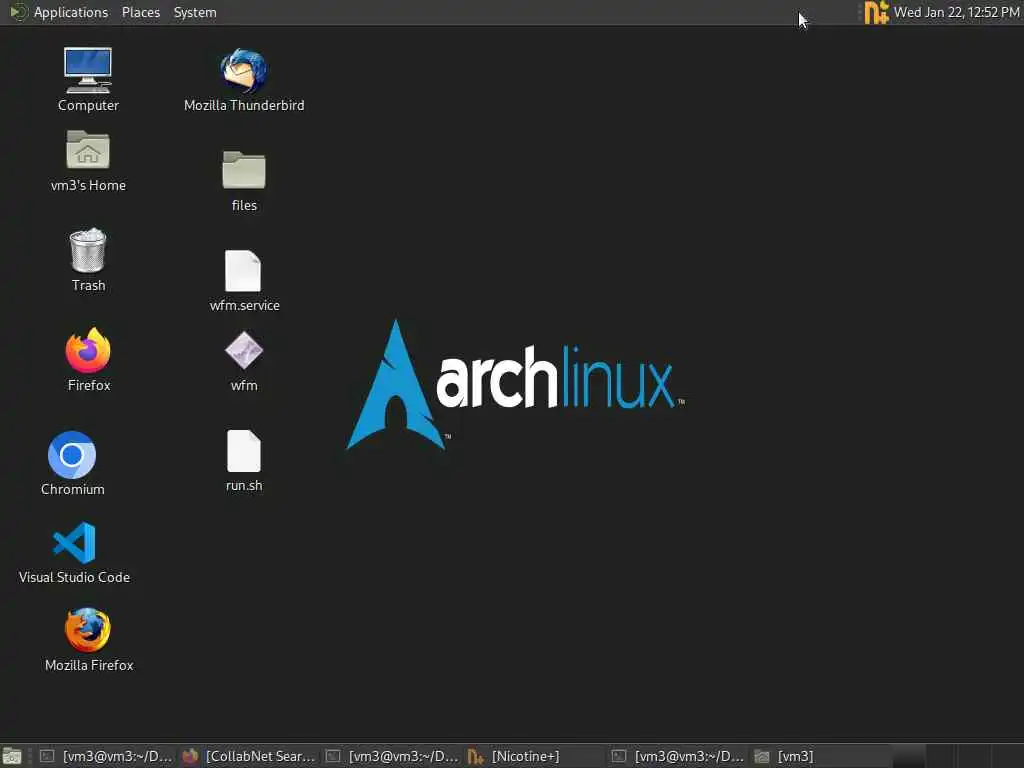
Task: Switch to first vm3@vm3 terminal taskbar entry
Action: (107, 756)
